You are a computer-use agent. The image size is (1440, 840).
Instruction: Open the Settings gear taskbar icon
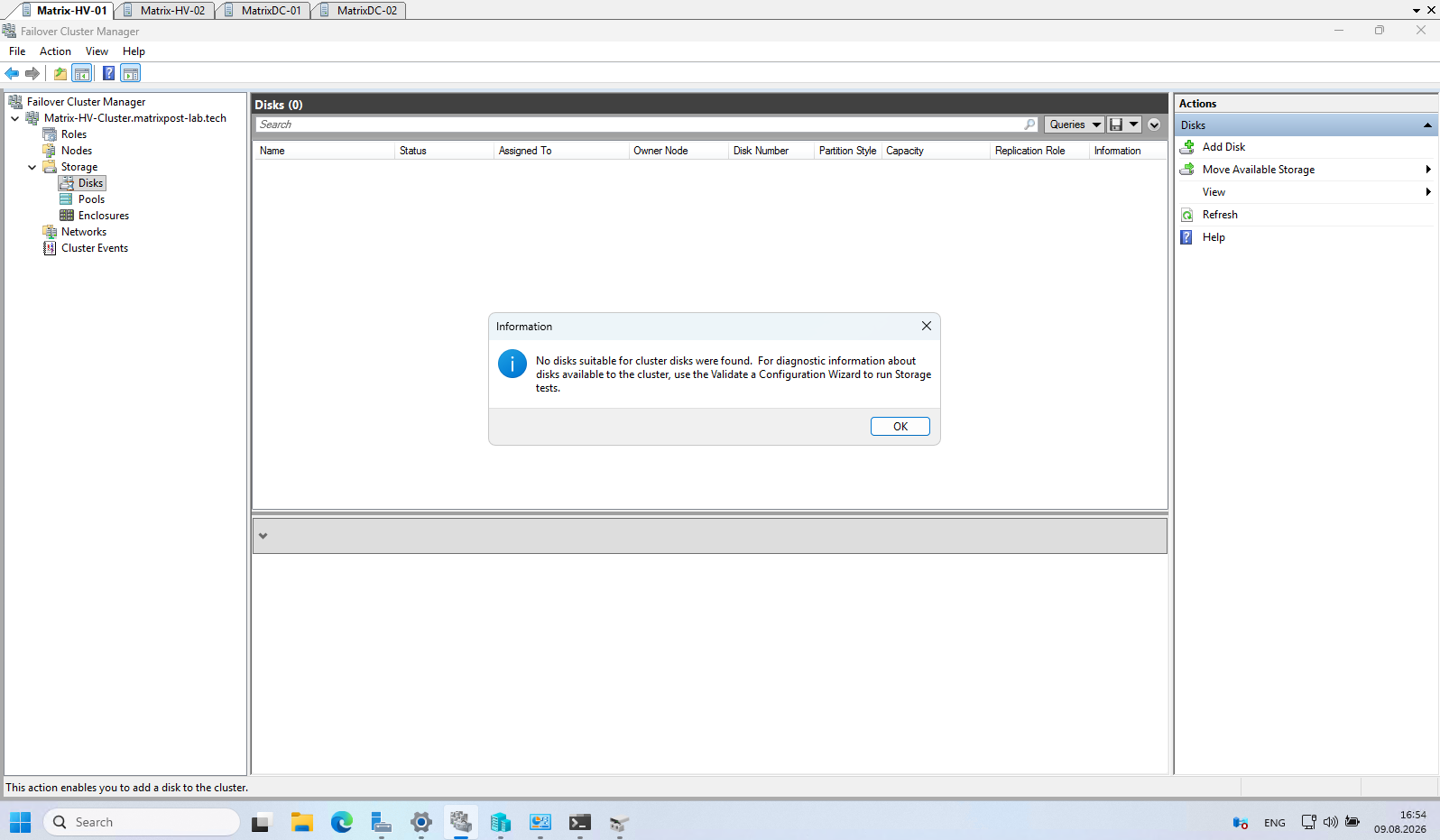(420, 822)
